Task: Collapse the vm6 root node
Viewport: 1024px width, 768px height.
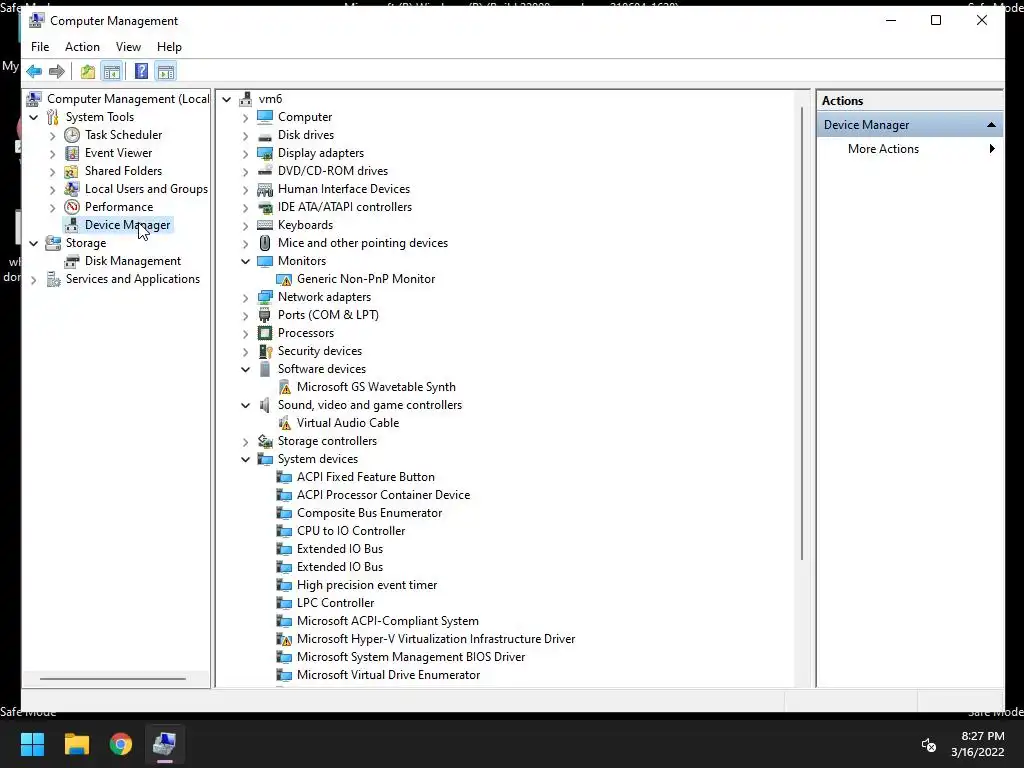Action: [x=227, y=99]
